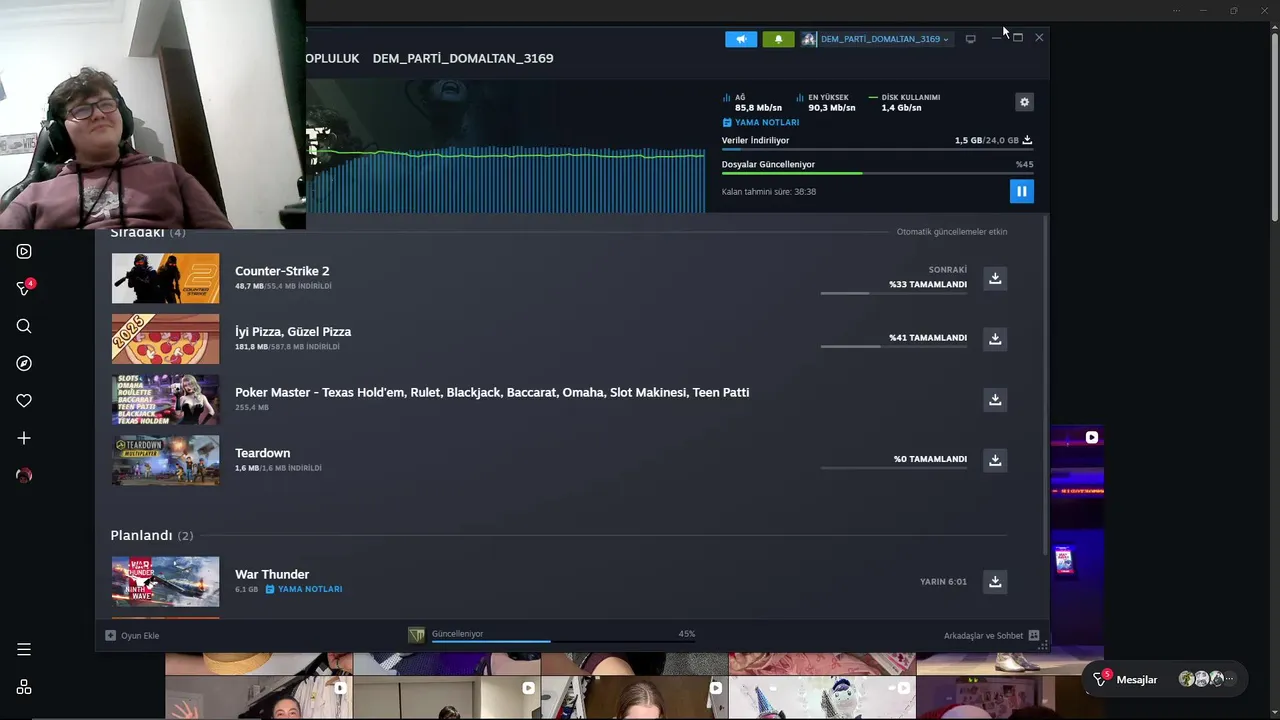Click the download icon beside 1,5 GB/24,0 GB

[x=1027, y=140]
